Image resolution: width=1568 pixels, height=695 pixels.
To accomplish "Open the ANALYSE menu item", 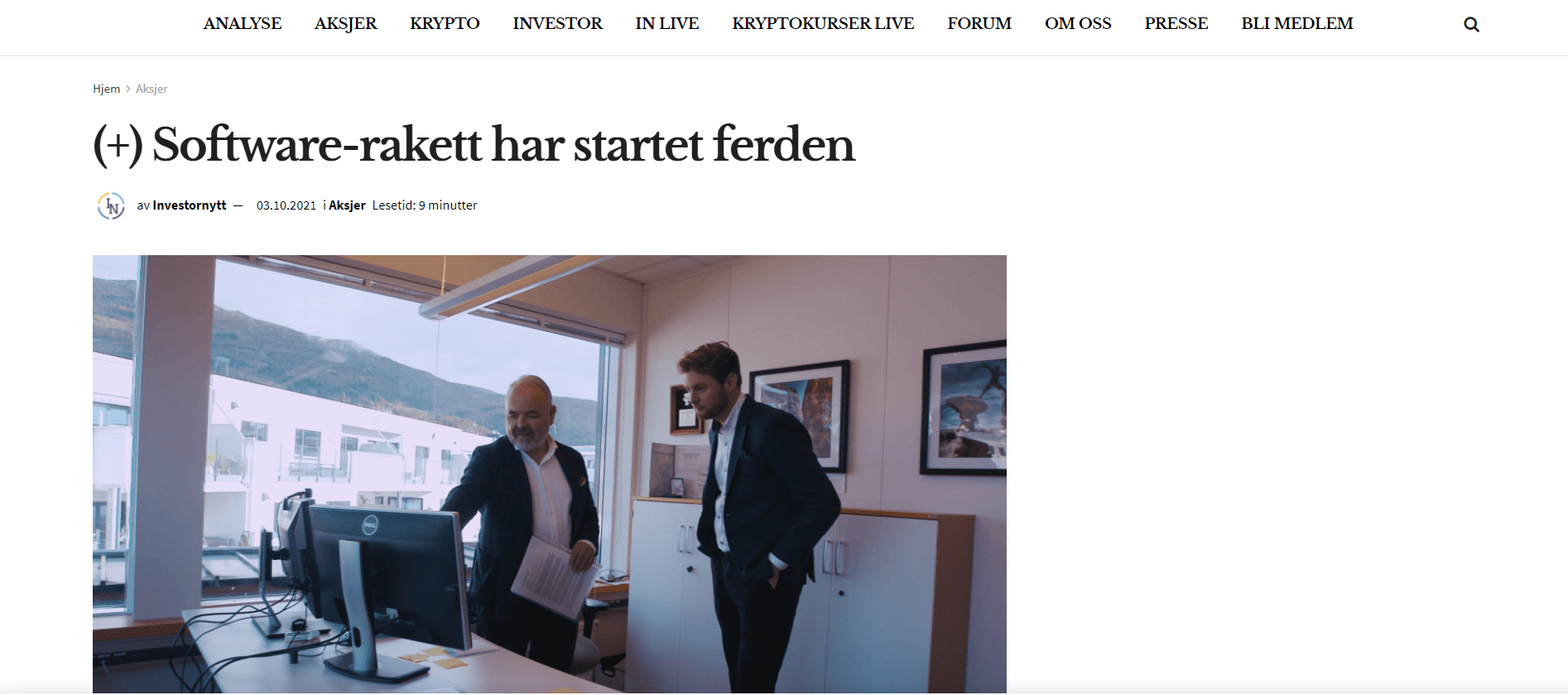I will click(243, 23).
